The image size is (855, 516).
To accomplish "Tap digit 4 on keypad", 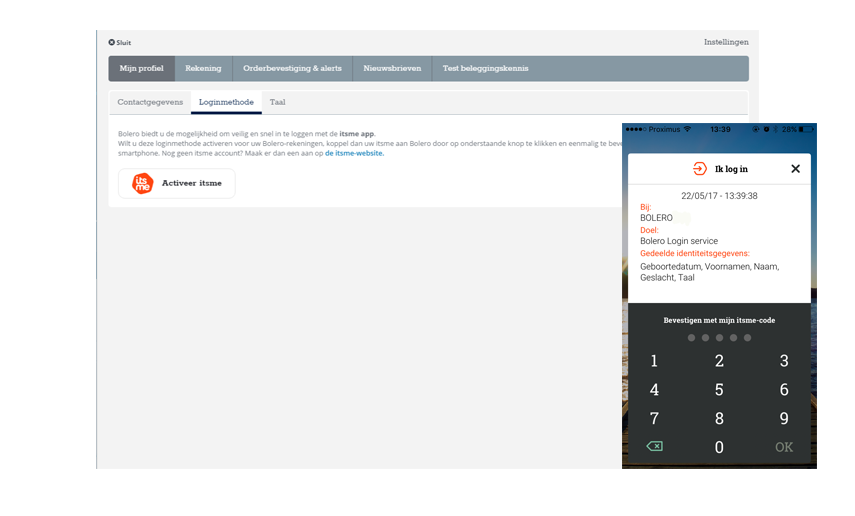I will [x=654, y=390].
